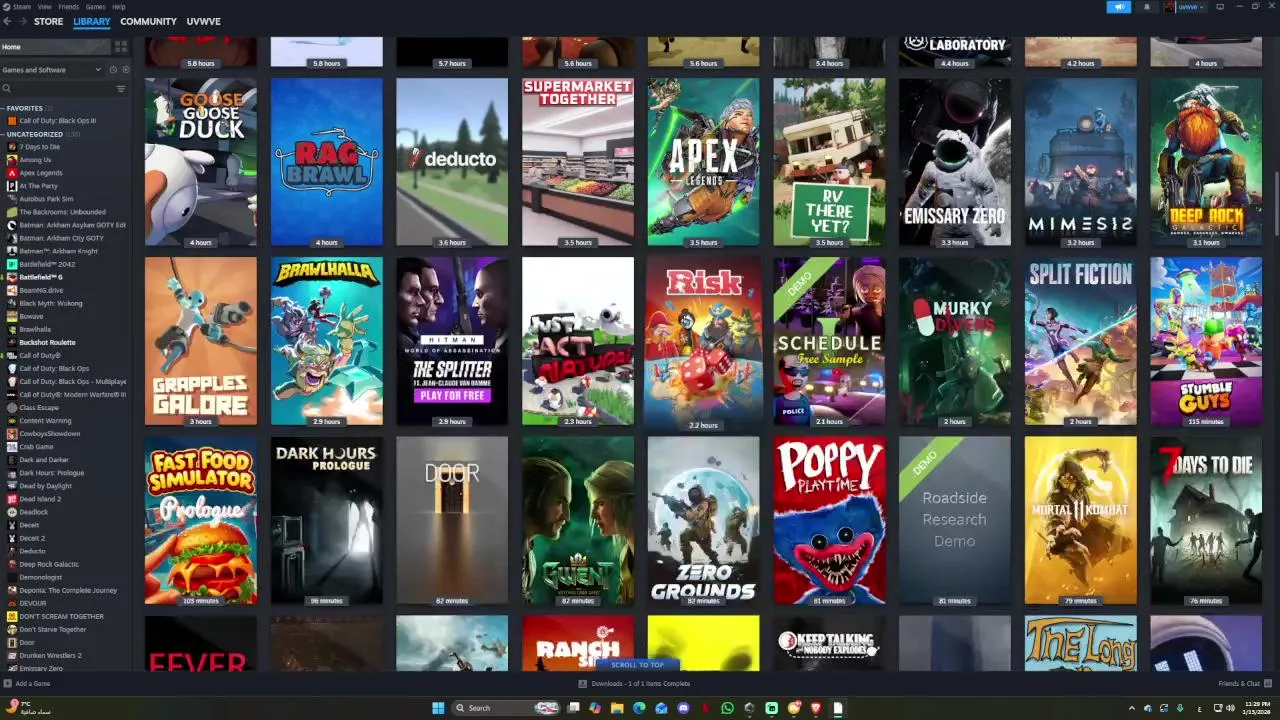
Task: Select Deep Rock Galactic in the sidebar
Action: coord(49,564)
